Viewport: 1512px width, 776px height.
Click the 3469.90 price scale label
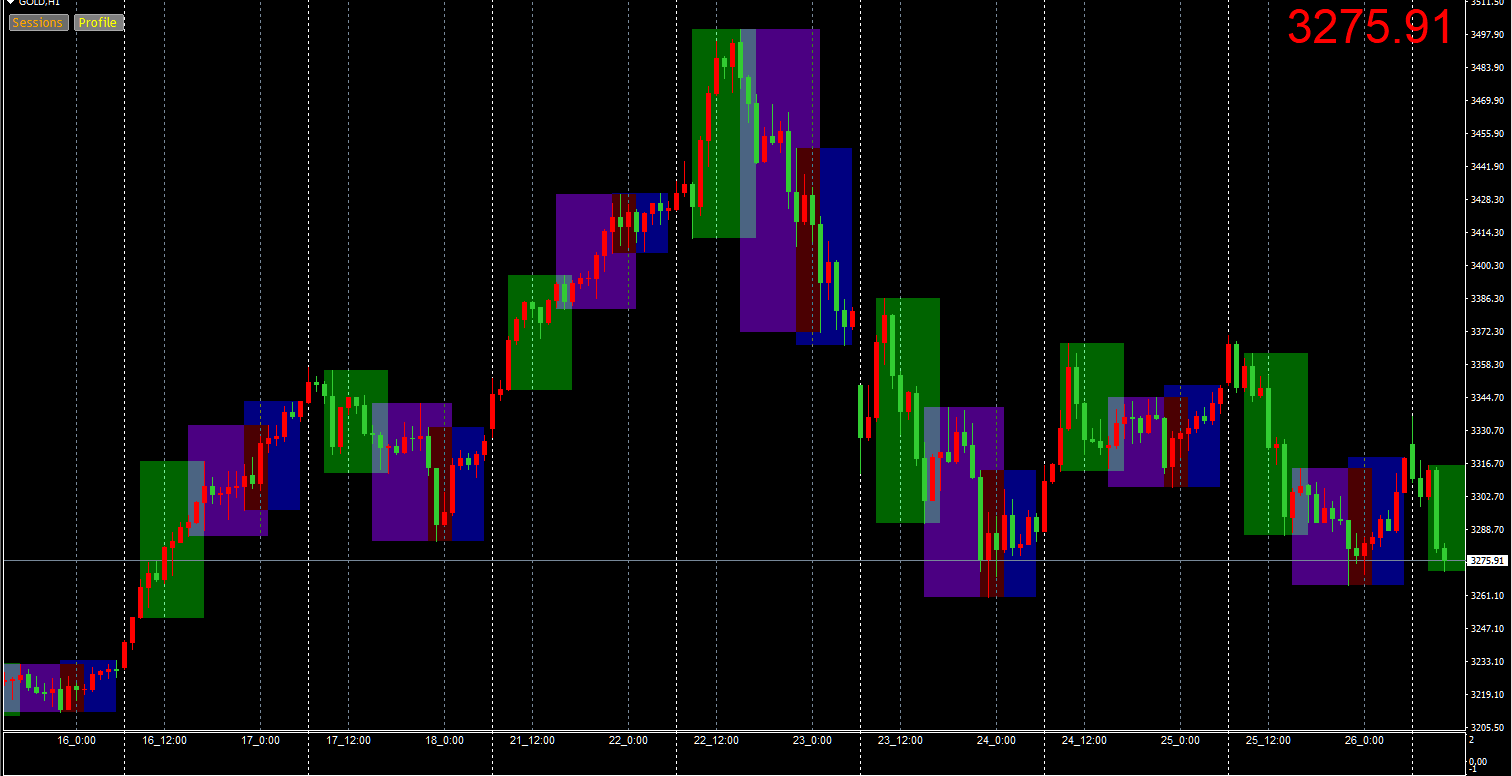(1489, 101)
